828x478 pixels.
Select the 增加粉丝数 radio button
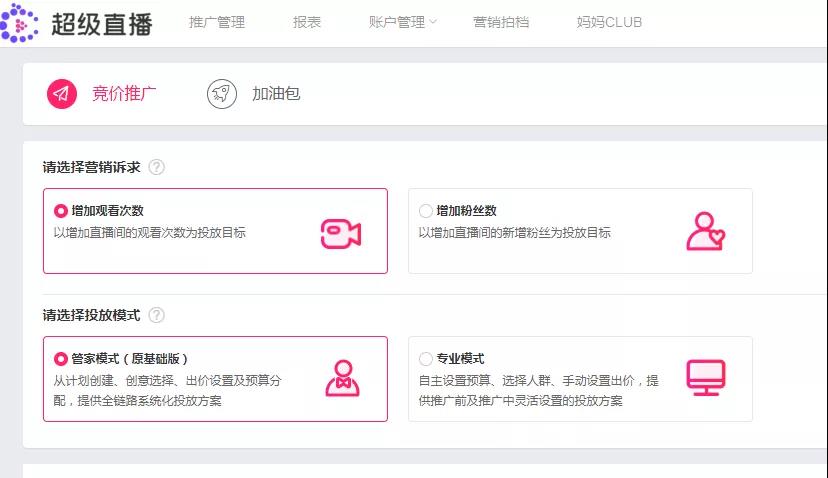coord(426,211)
